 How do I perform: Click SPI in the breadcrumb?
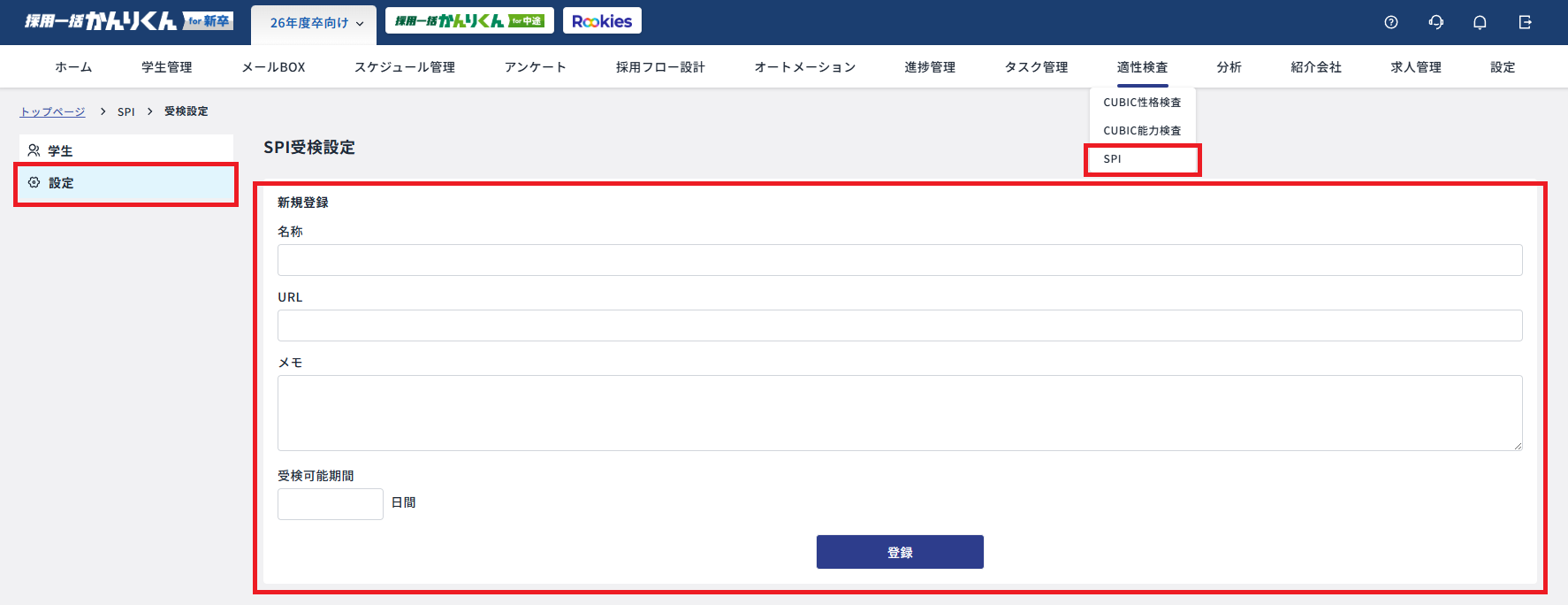pos(126,111)
